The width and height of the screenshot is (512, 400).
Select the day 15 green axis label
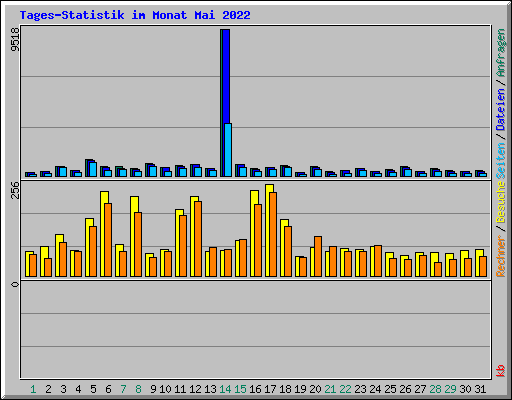240,389
